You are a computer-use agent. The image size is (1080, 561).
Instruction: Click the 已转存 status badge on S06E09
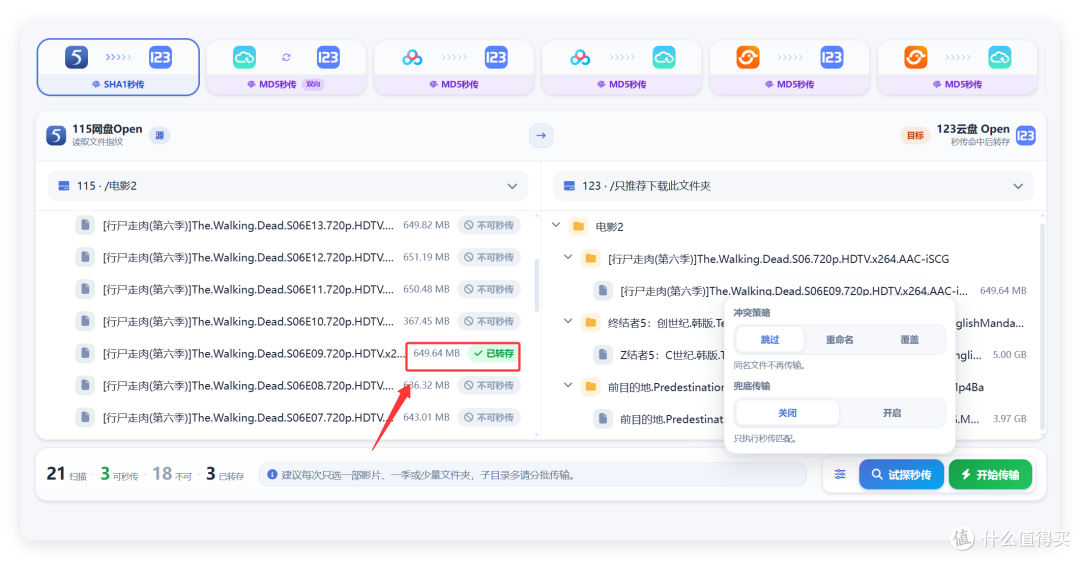coord(494,354)
